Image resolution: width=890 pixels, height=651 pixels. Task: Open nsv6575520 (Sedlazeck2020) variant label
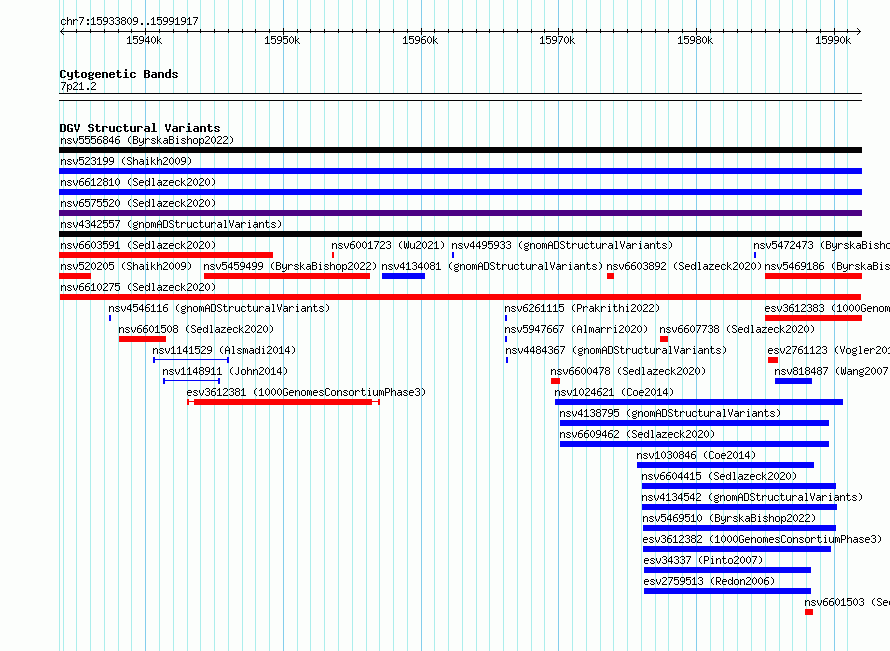coord(138,203)
